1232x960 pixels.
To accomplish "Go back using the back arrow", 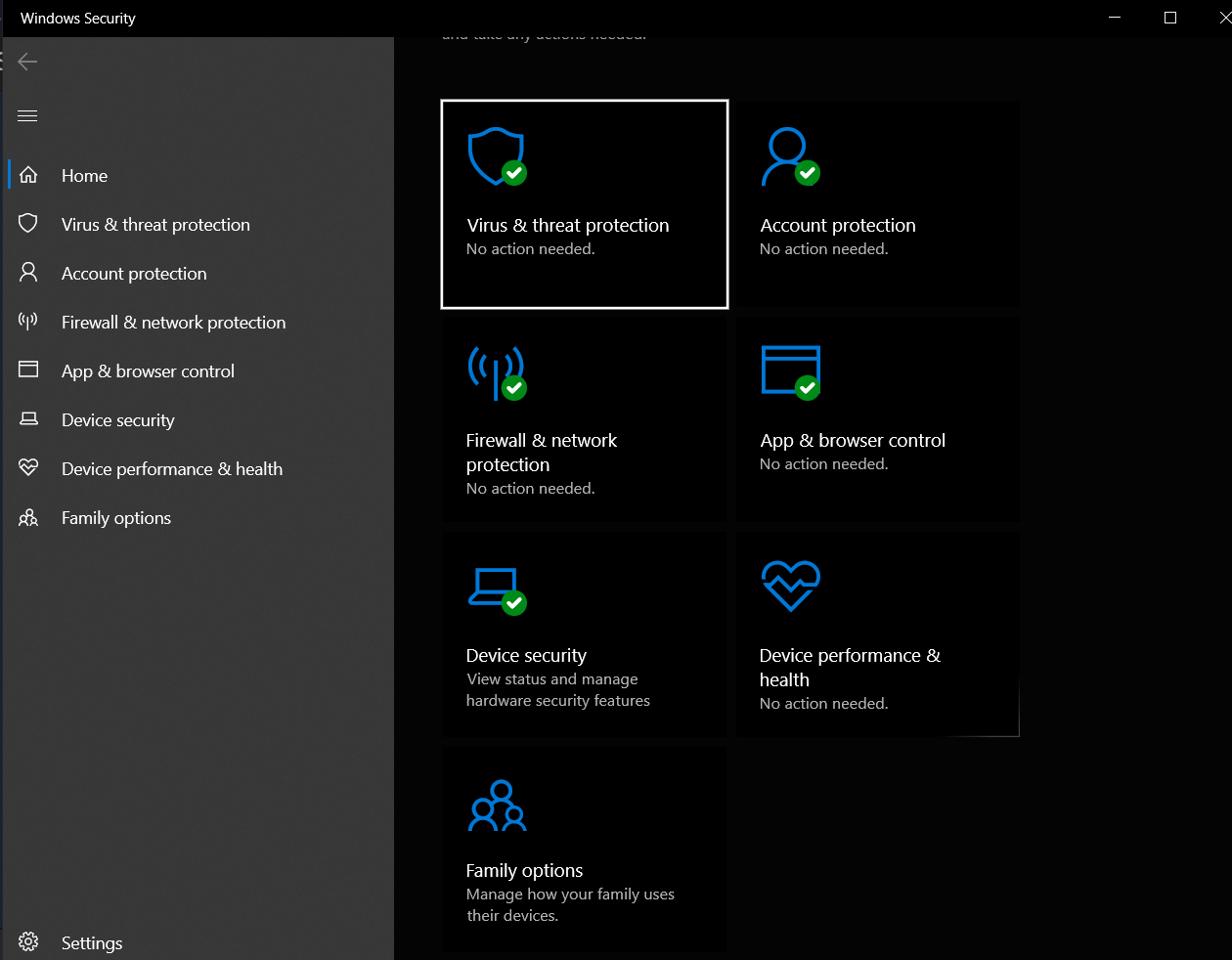I will tap(27, 62).
